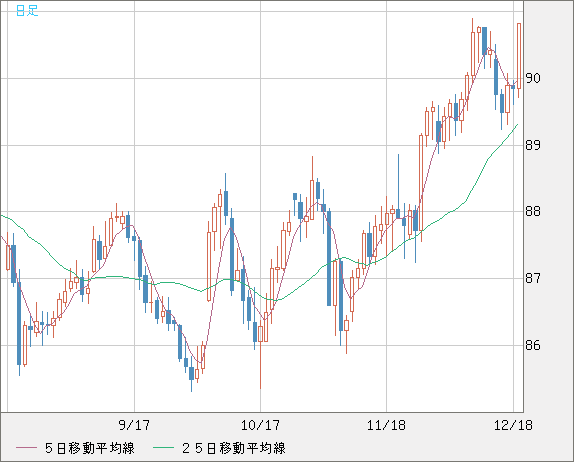Image resolution: width=574 pixels, height=462 pixels.
Task: Click the purple 5-day average legend line swatch
Action: point(26,448)
